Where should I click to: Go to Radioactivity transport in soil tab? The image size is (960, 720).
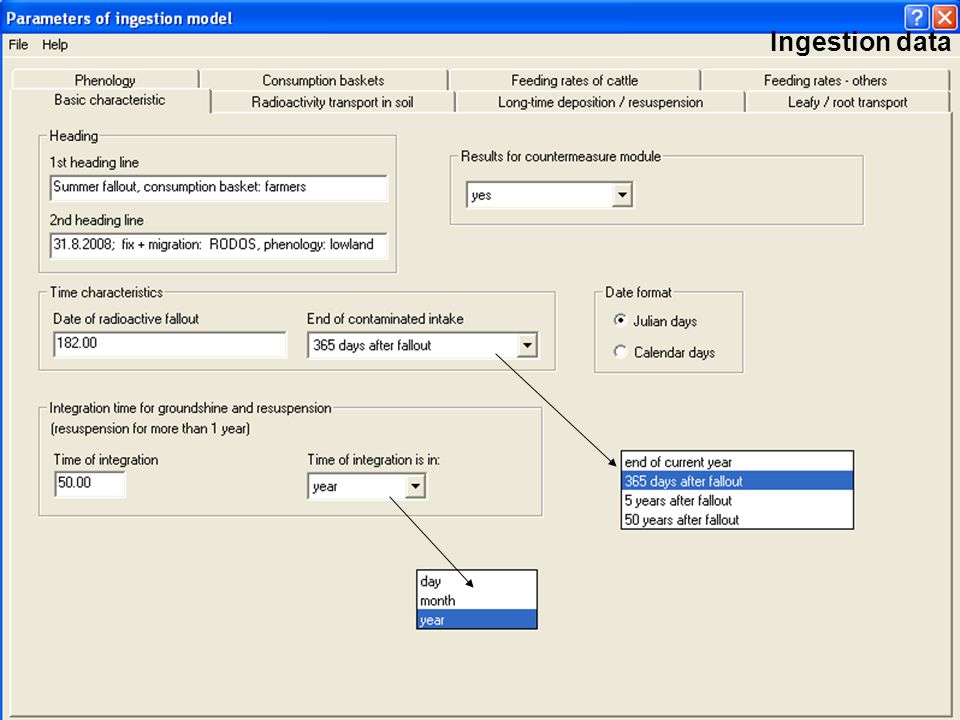[332, 102]
